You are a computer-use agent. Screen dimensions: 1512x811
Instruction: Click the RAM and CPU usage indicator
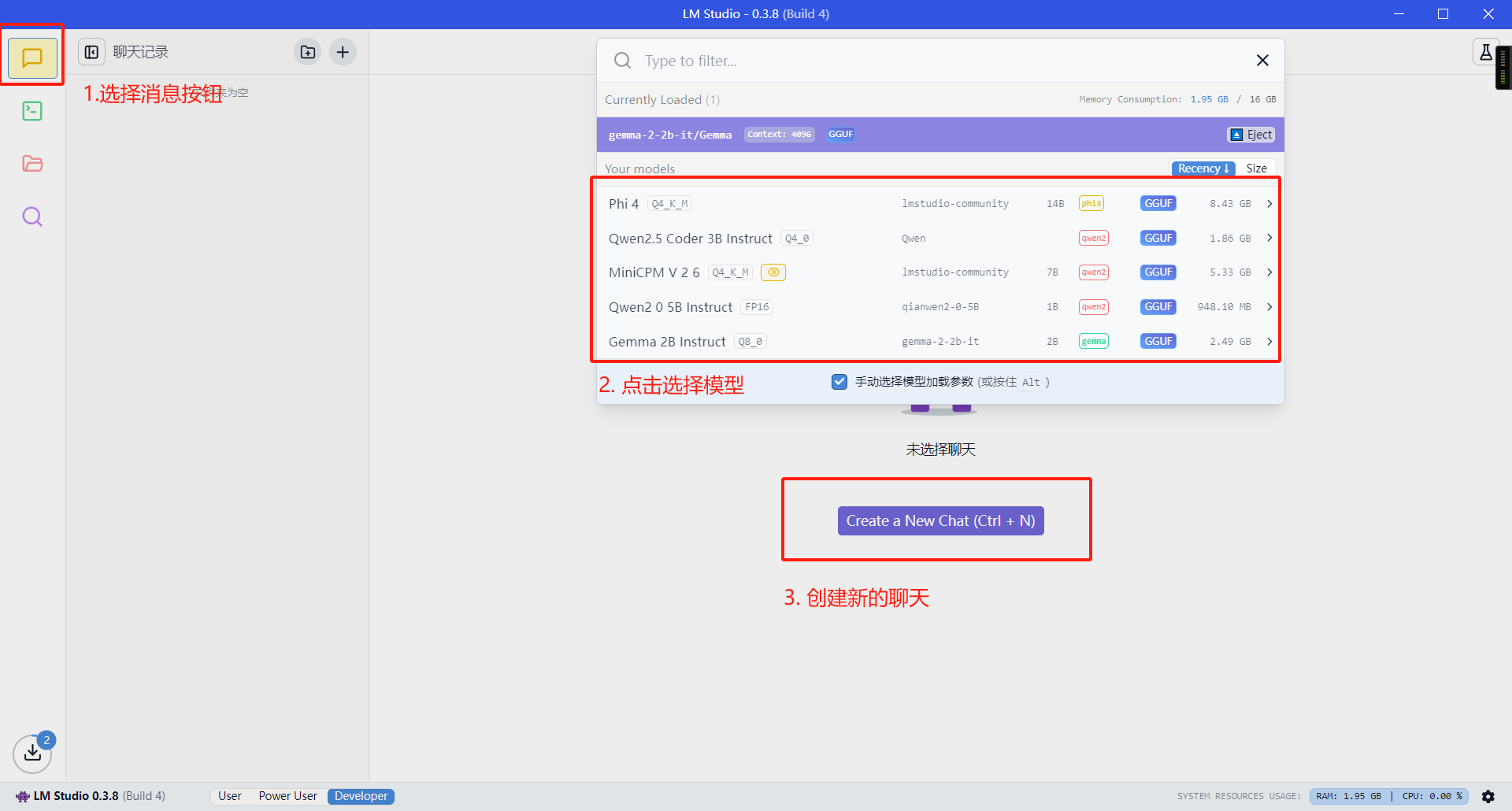(x=1388, y=796)
